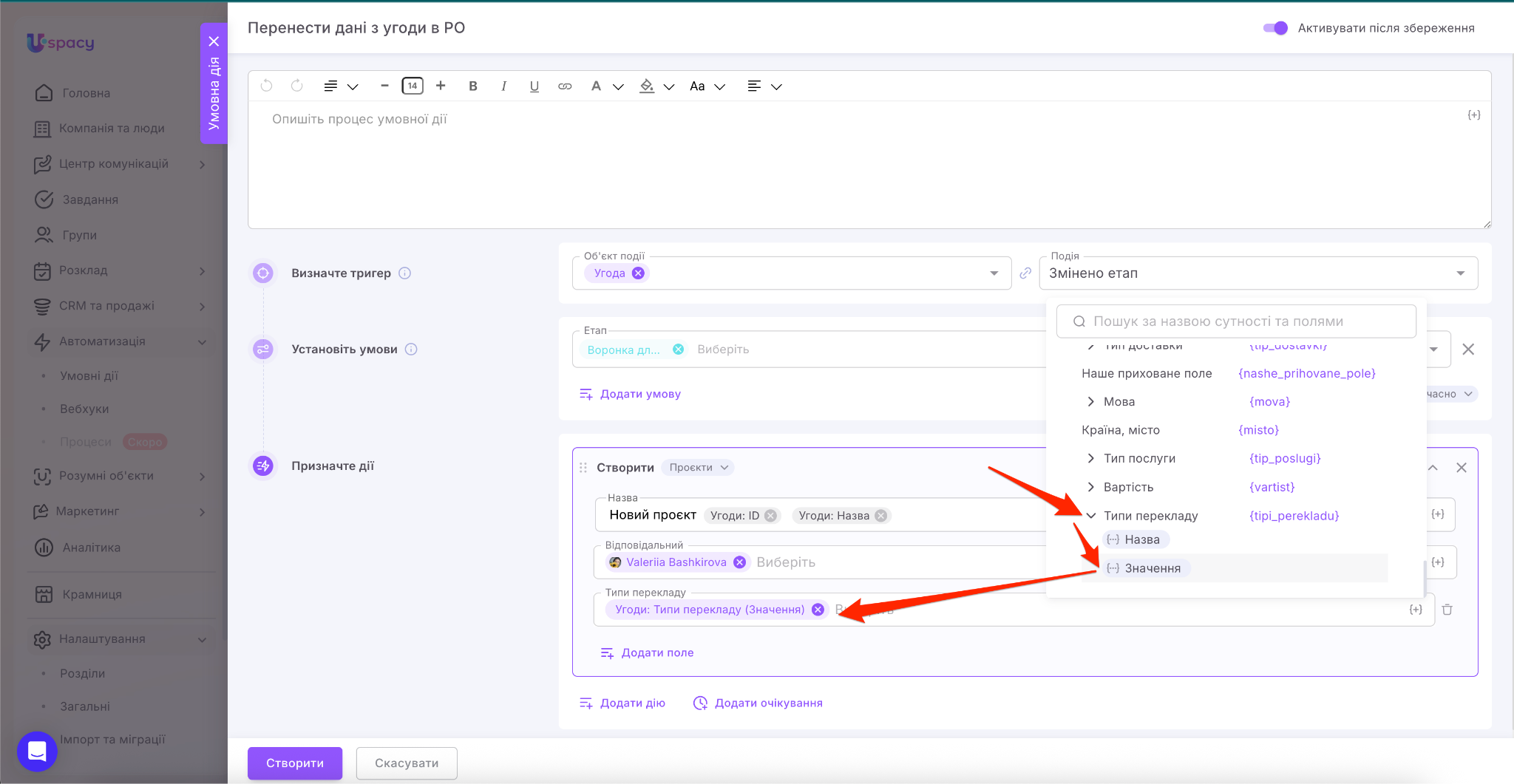Click the Створити button at the bottom
1514x784 pixels.
point(294,763)
